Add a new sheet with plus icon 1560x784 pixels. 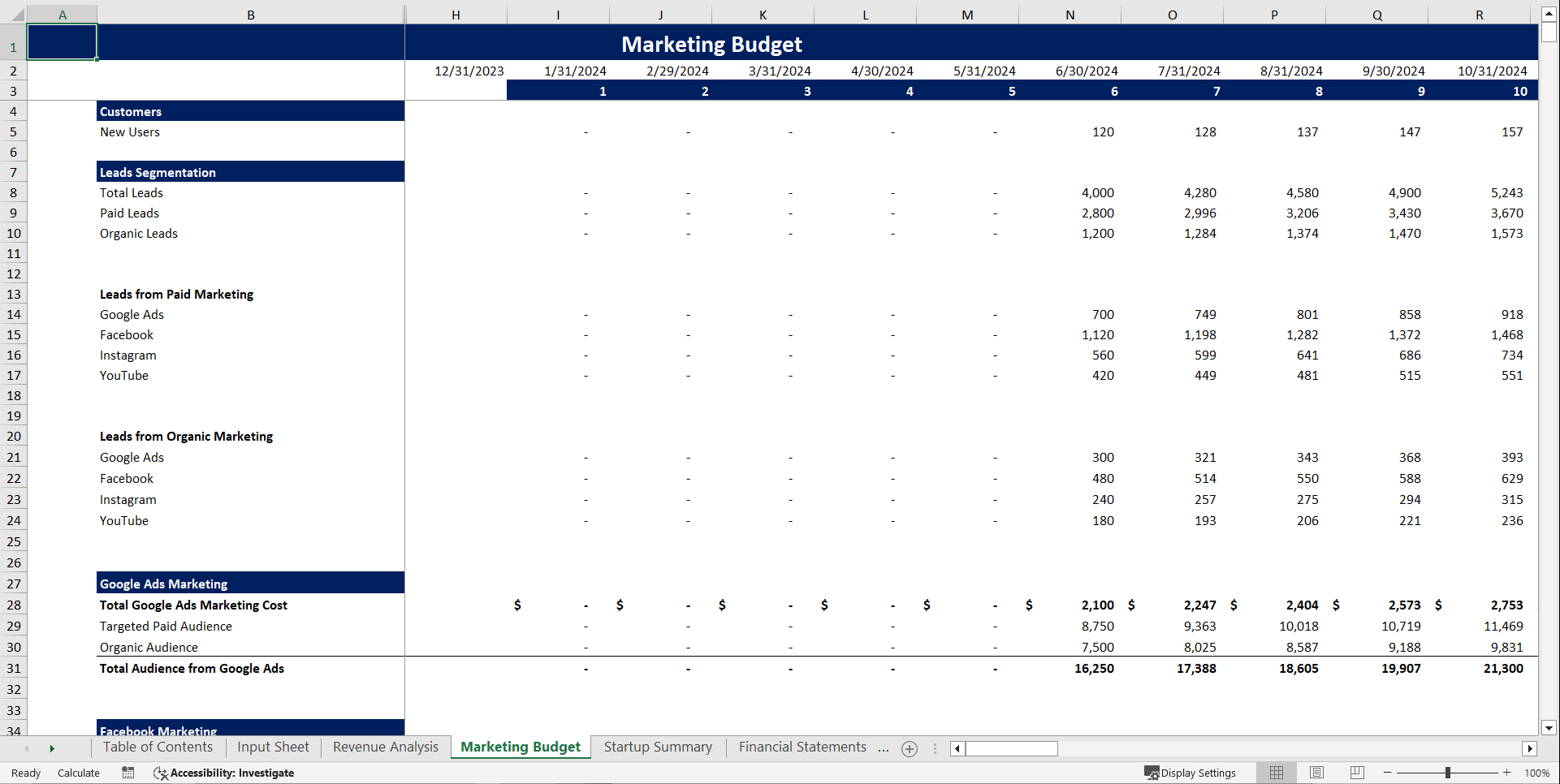(910, 749)
